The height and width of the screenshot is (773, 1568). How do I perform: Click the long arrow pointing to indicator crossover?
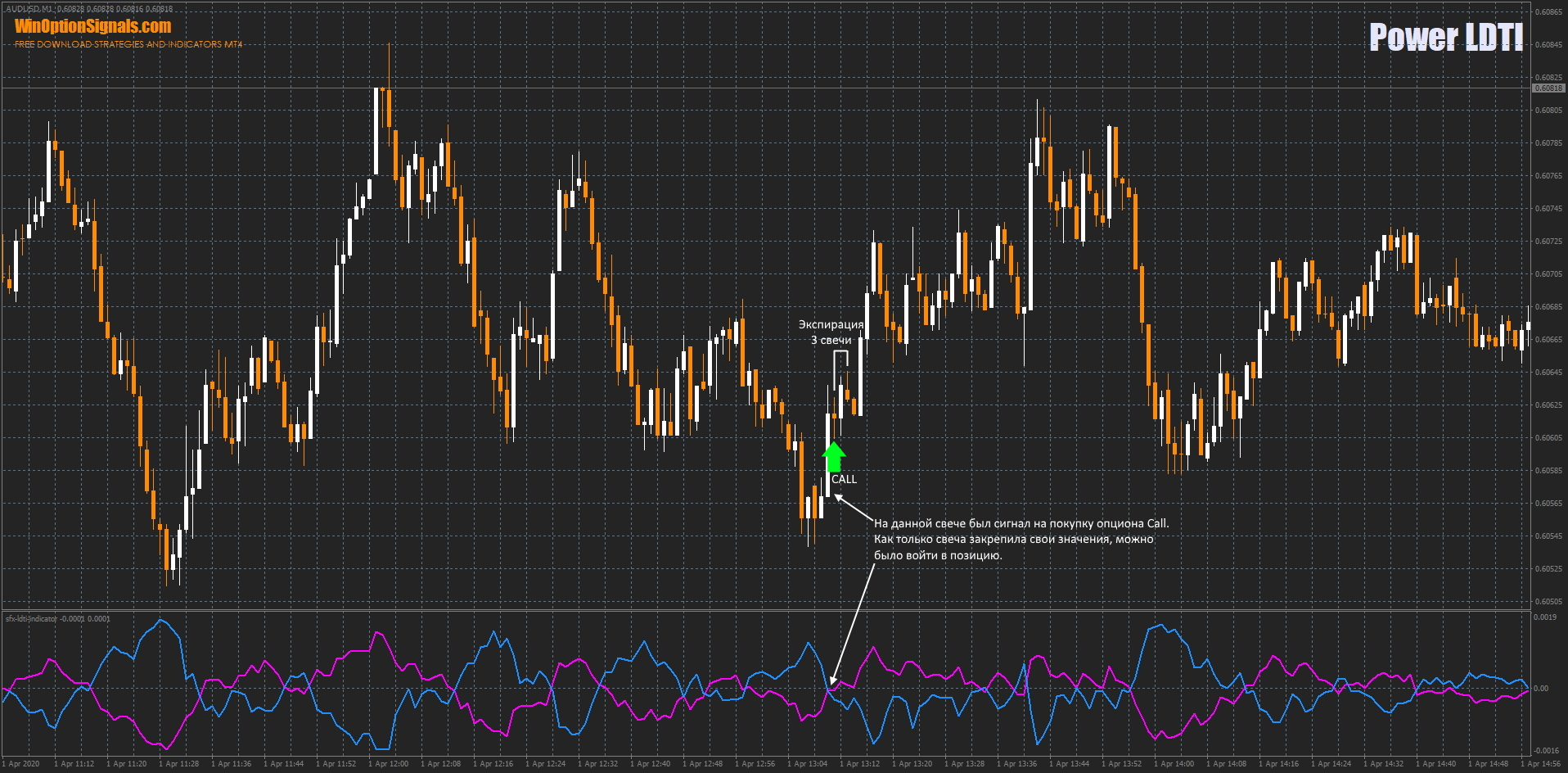click(853, 622)
